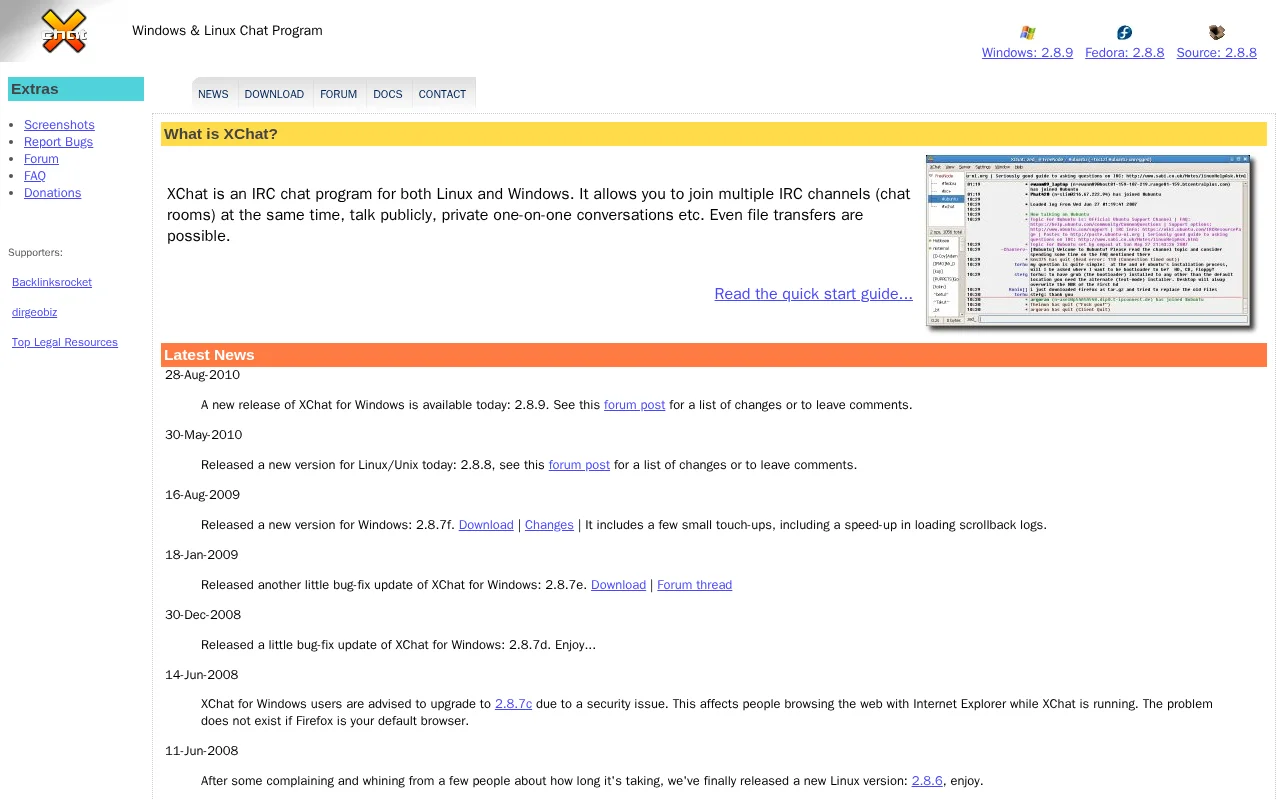This screenshot has width=1280, height=800.
Task: Click the Source package box icon
Action: click(1216, 33)
